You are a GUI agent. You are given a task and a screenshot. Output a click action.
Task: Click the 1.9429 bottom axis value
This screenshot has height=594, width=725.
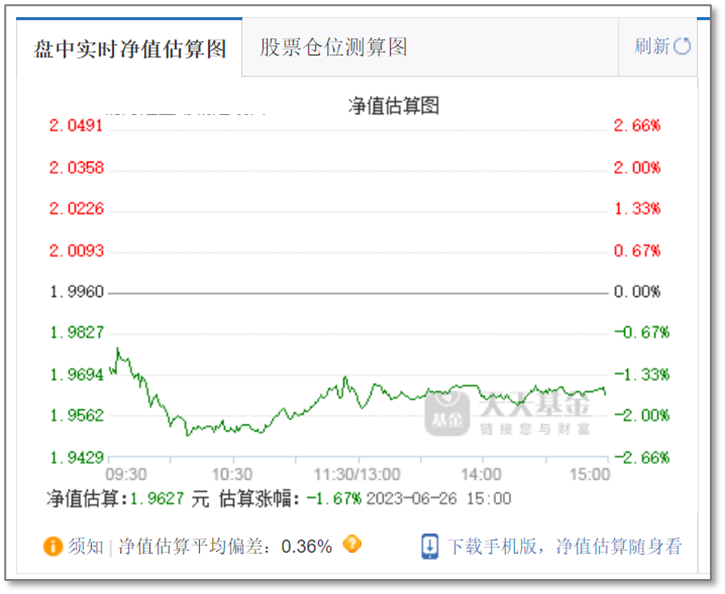76,458
